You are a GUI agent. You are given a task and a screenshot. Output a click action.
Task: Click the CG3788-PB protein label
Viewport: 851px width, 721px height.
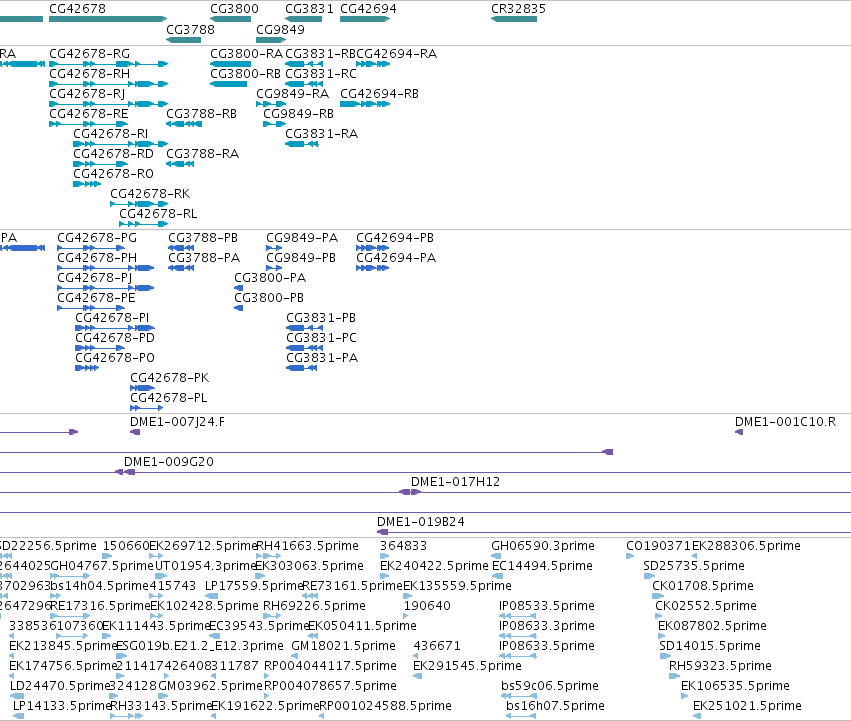(203, 238)
